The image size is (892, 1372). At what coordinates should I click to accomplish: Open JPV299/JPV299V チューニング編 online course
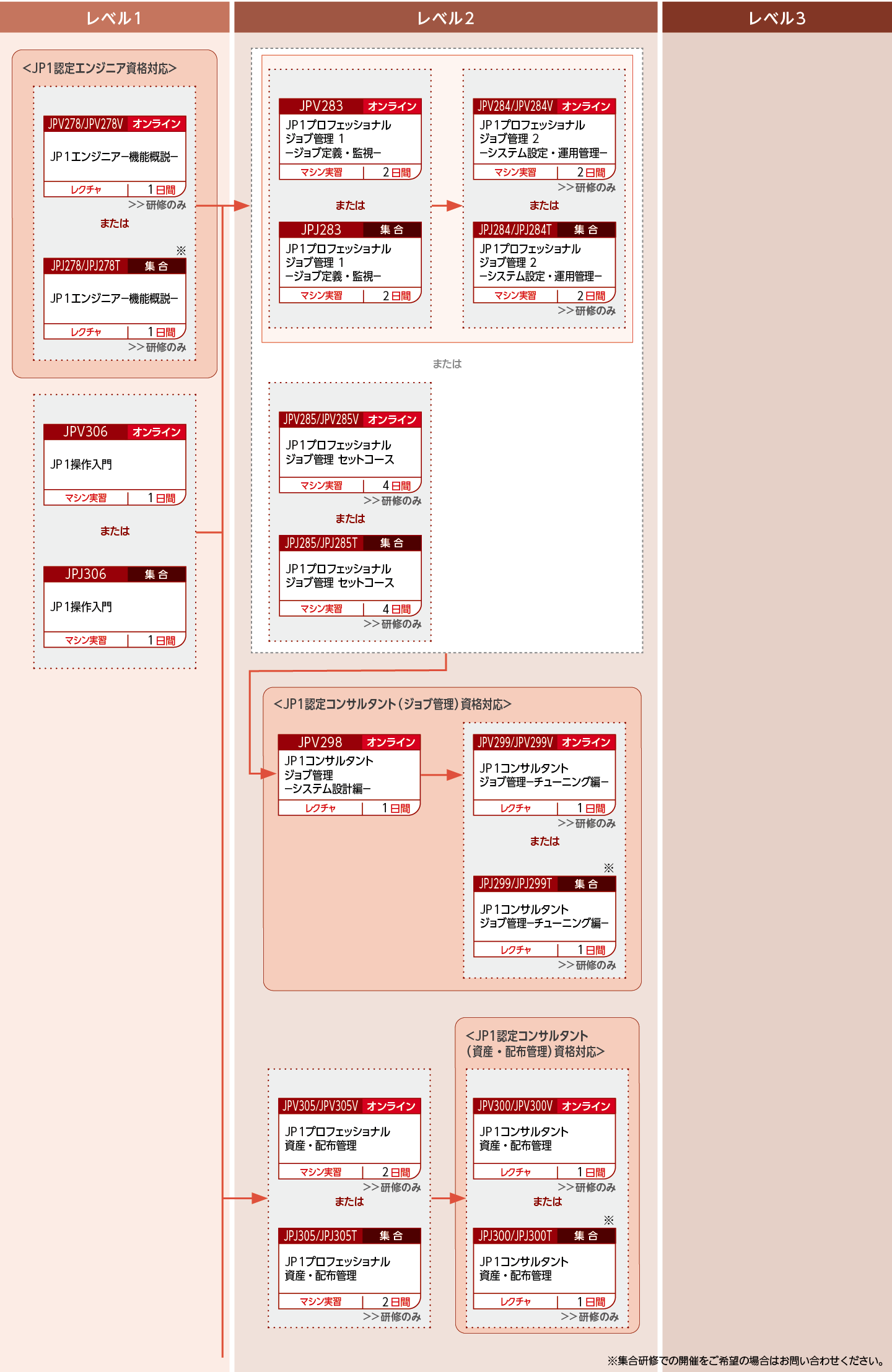tap(544, 775)
